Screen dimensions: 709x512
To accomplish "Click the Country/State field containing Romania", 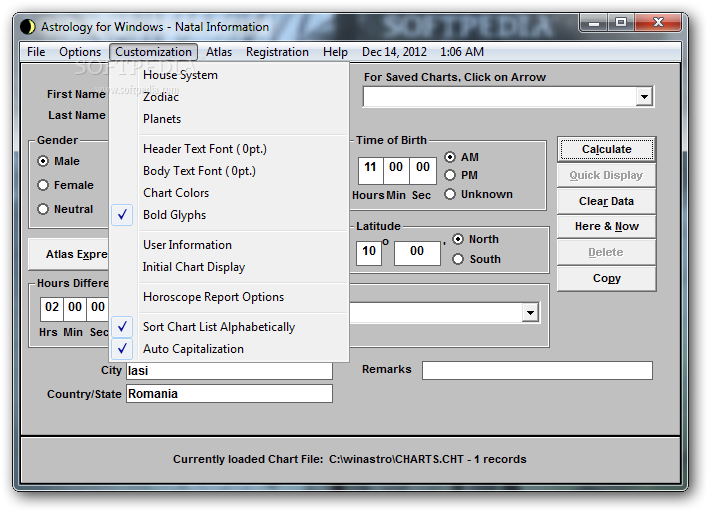I will [229, 393].
